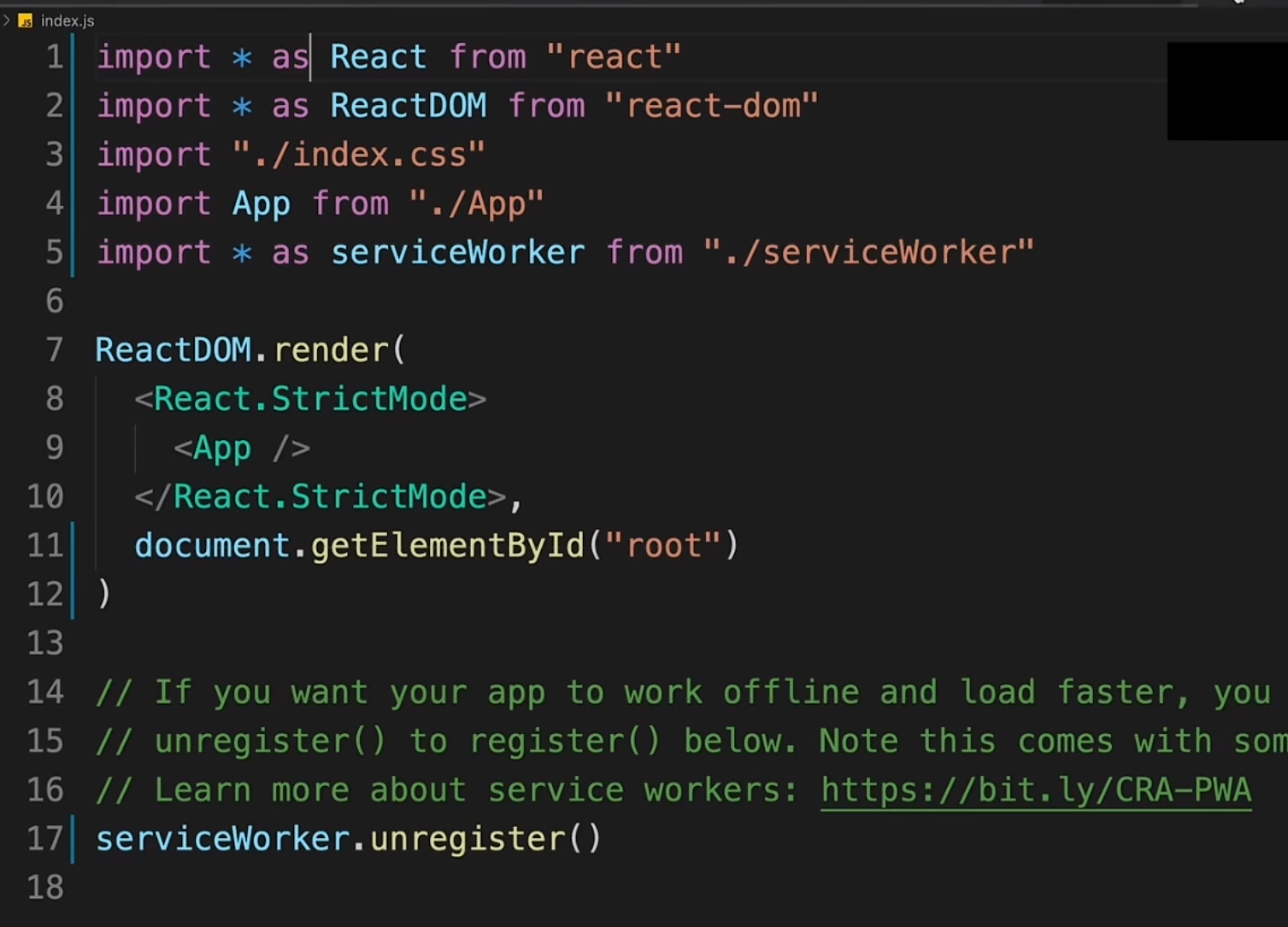Click the closing parenthesis on line 12

[x=103, y=595]
